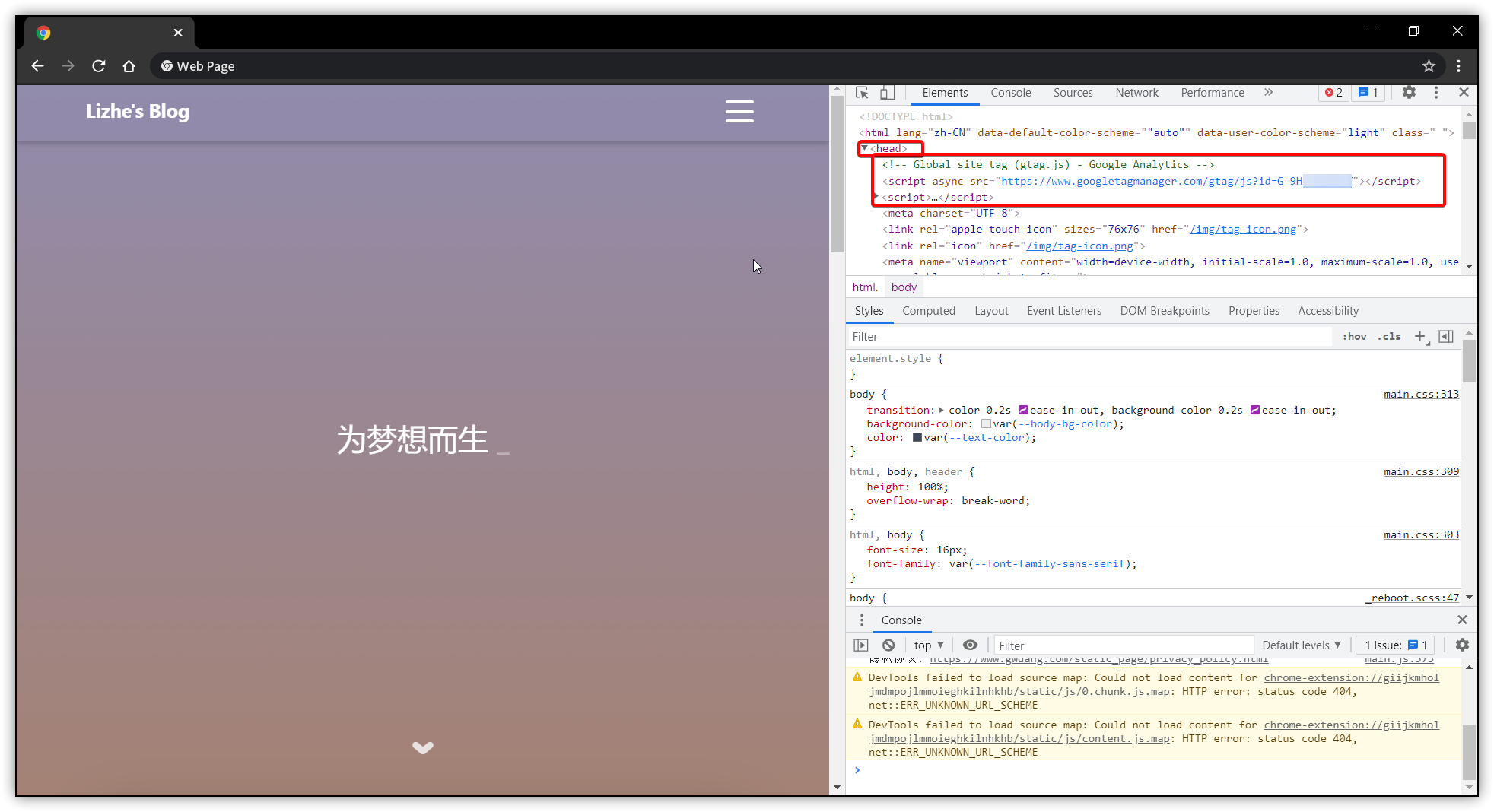Click the Lizhe's Blog title link
The image size is (1494, 812).
pyautogui.click(x=138, y=112)
